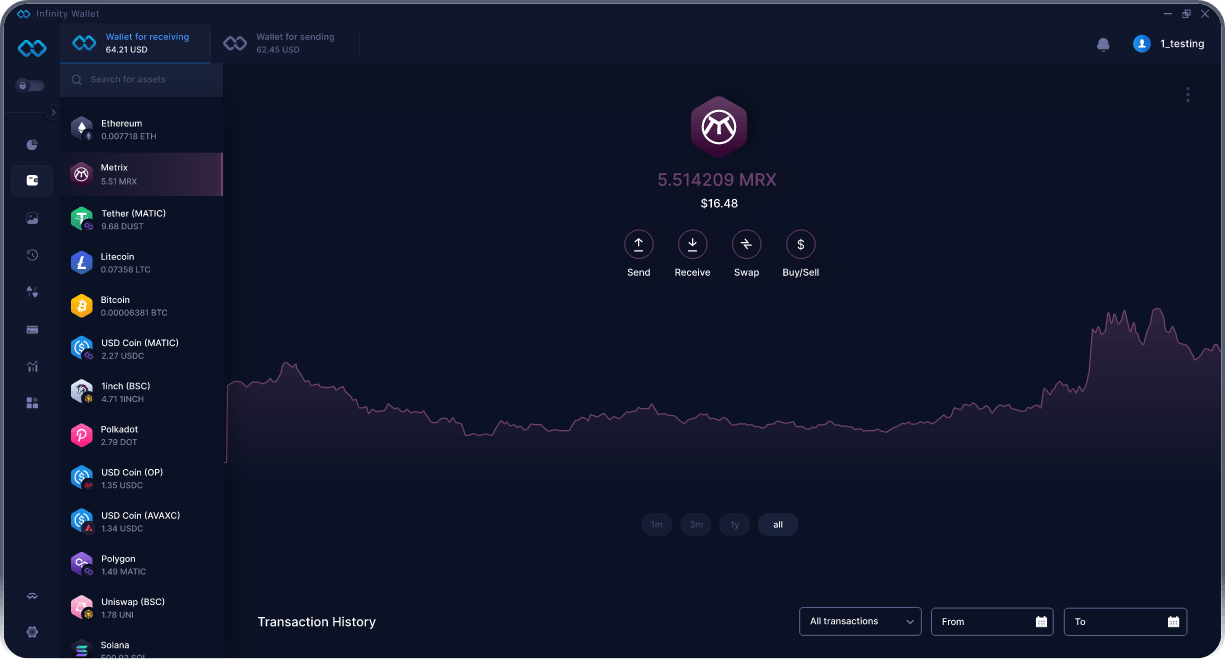Select 1inch (BSC) asset row

pyautogui.click(x=141, y=392)
